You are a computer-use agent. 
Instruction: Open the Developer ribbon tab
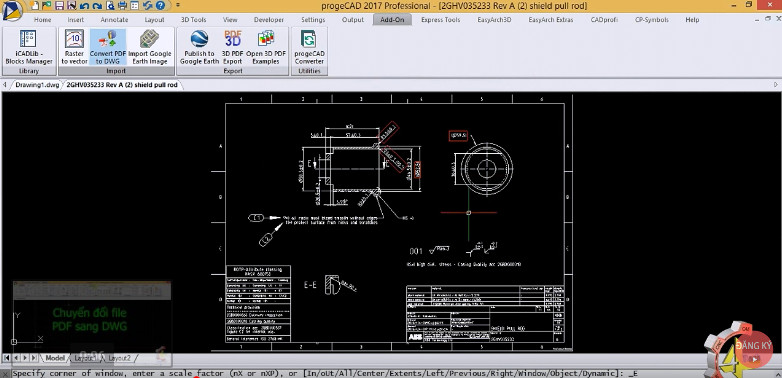coord(269,20)
